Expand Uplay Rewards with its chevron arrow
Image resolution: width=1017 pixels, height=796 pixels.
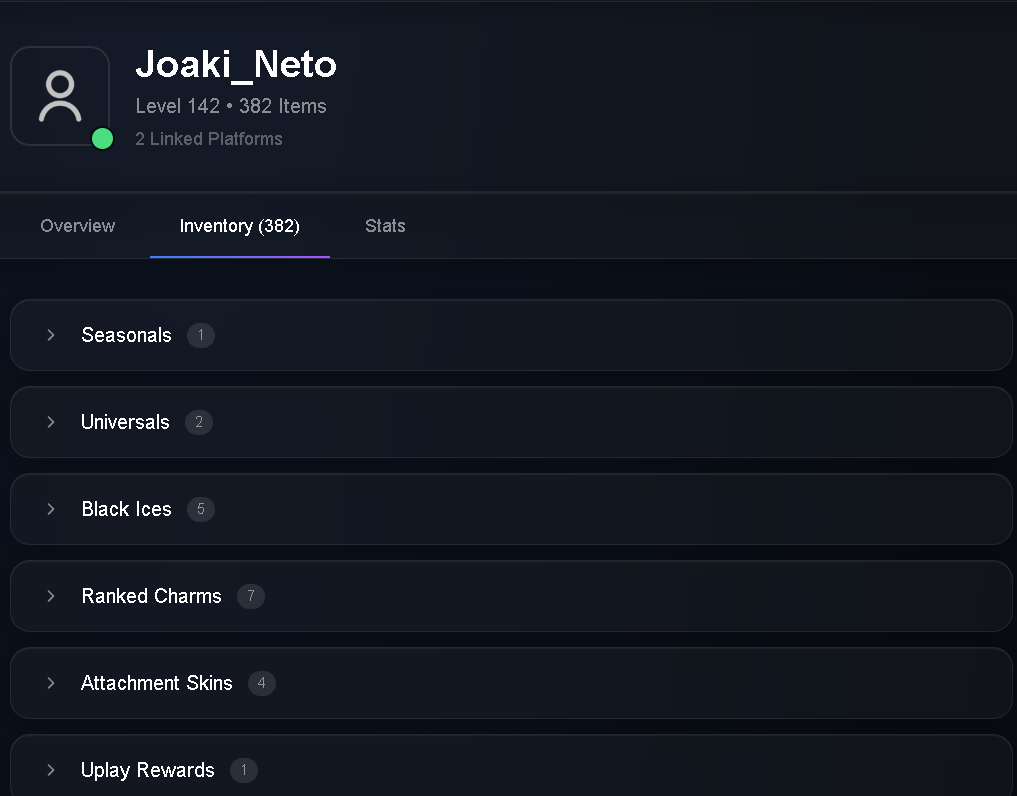[51, 769]
